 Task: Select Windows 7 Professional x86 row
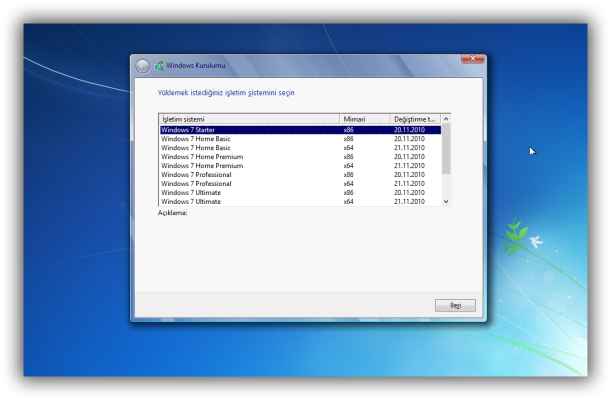point(300,174)
